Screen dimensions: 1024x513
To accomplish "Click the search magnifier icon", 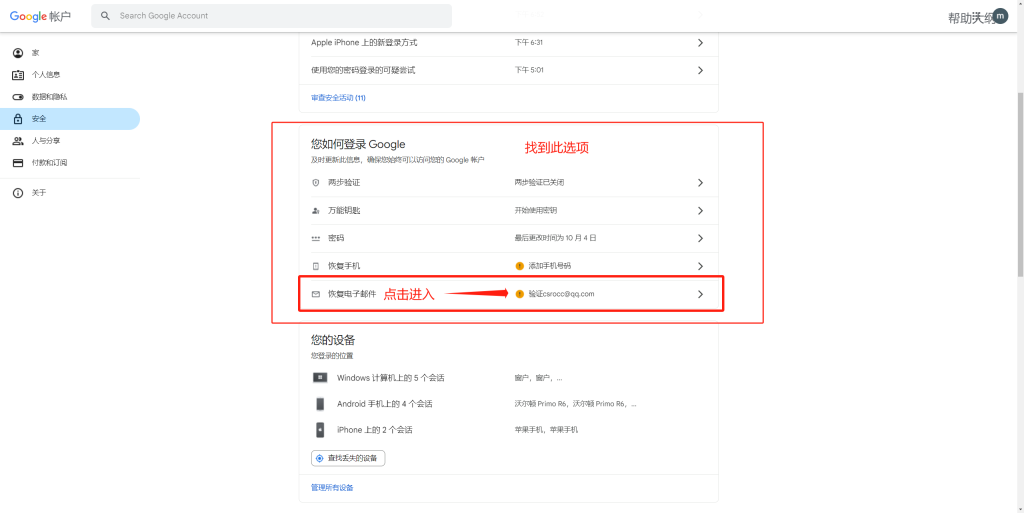I will [106, 16].
